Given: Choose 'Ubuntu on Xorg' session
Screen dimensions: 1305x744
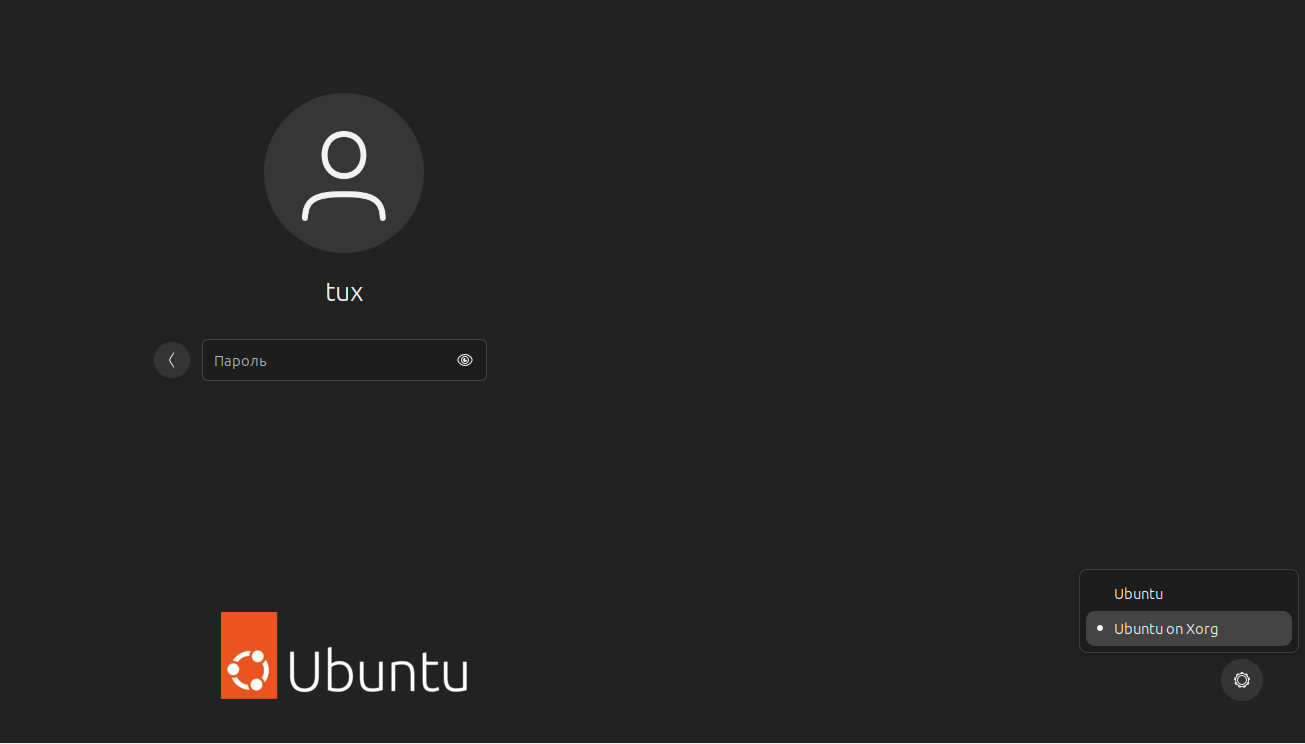Looking at the screenshot, I should point(1166,629).
